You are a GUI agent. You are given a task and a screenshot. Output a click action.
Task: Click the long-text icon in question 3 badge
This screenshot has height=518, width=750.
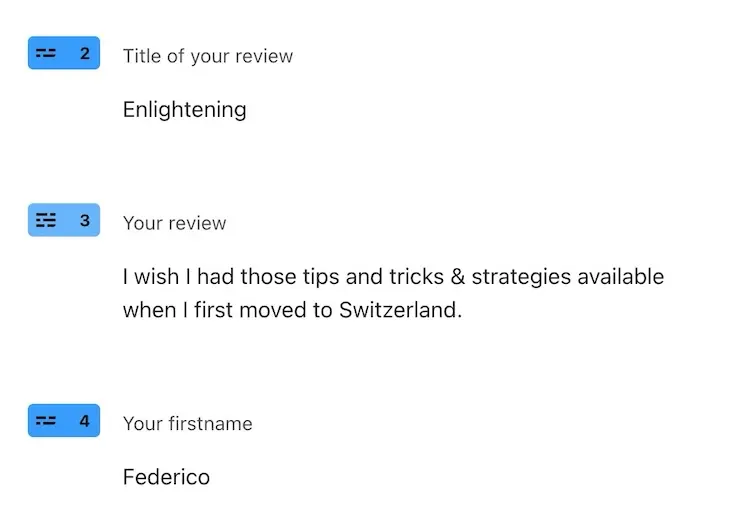click(x=46, y=220)
